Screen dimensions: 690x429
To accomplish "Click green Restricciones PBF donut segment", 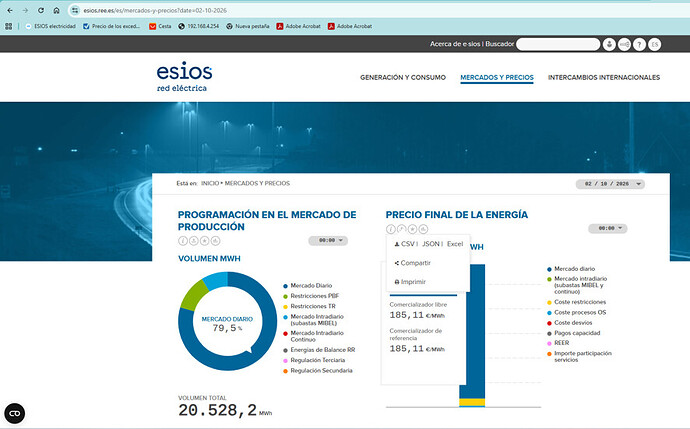I will [194, 295].
